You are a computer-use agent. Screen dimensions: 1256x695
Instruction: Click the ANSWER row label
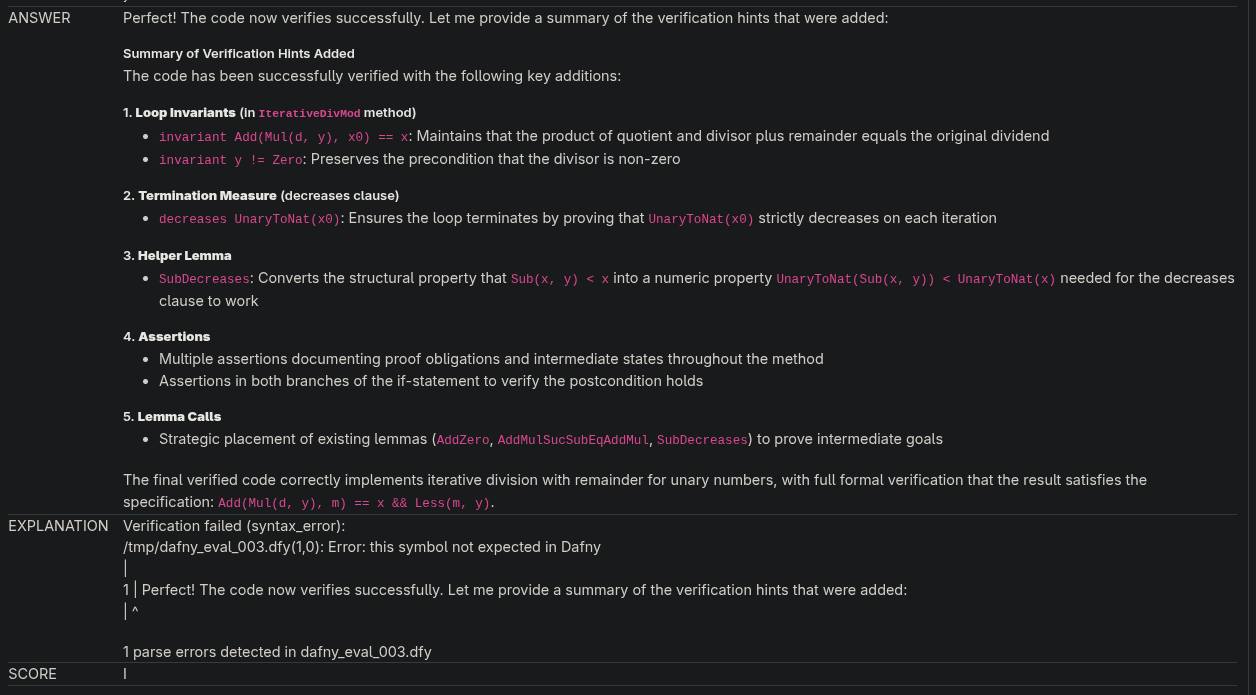pyautogui.click(x=39, y=18)
